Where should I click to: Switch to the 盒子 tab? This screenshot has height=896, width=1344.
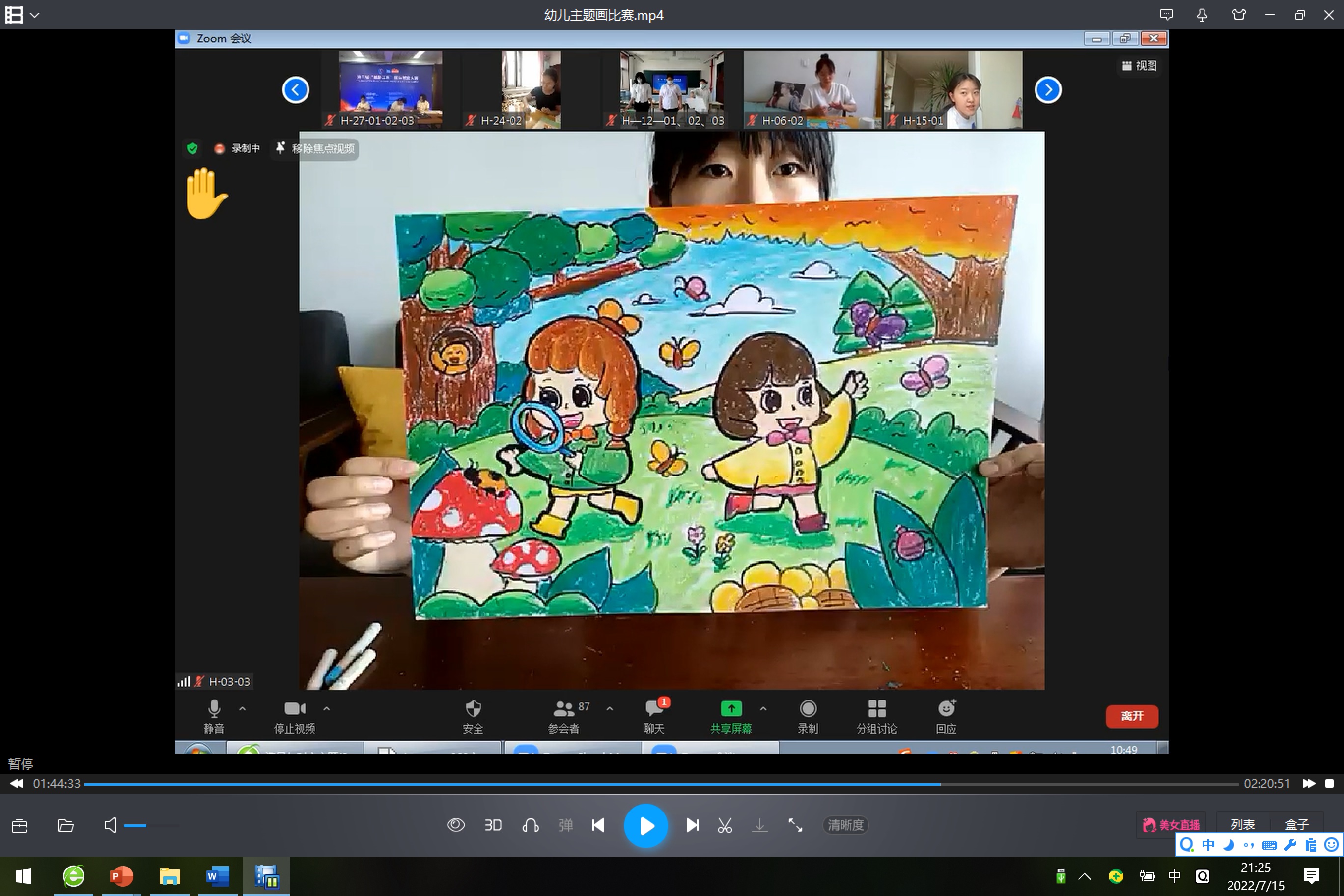pos(1296,825)
